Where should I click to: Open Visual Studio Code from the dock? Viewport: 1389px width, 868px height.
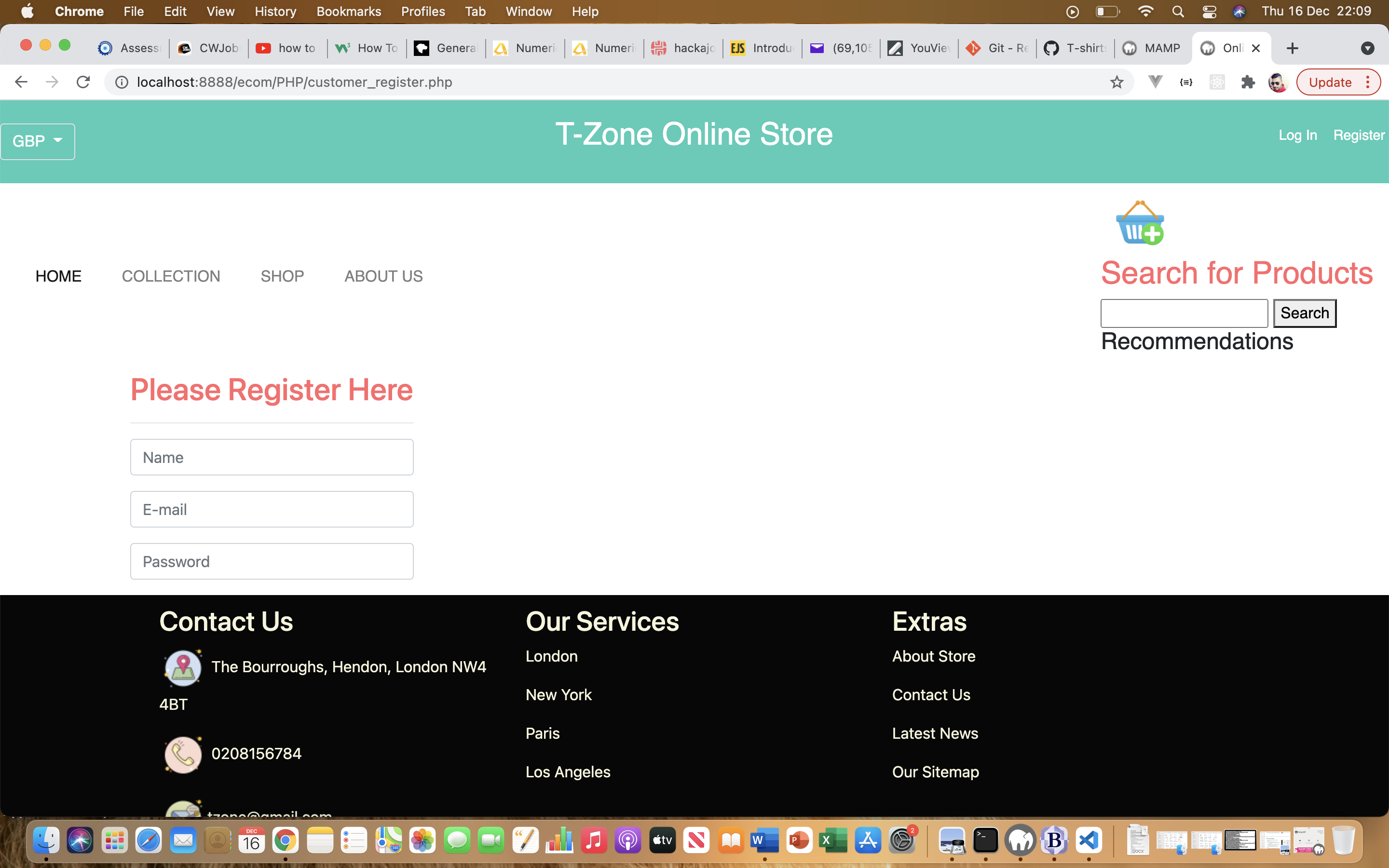pyautogui.click(x=1089, y=840)
